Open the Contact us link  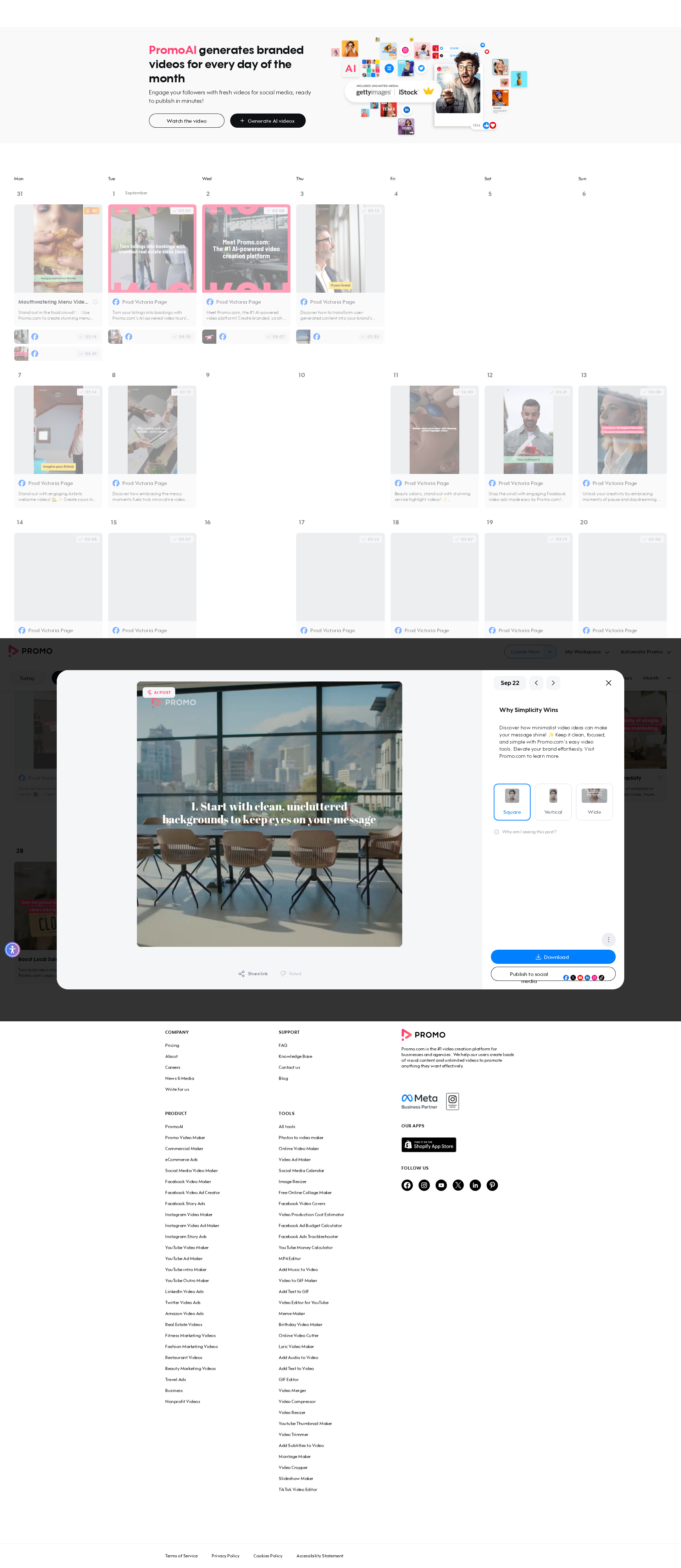point(289,1067)
